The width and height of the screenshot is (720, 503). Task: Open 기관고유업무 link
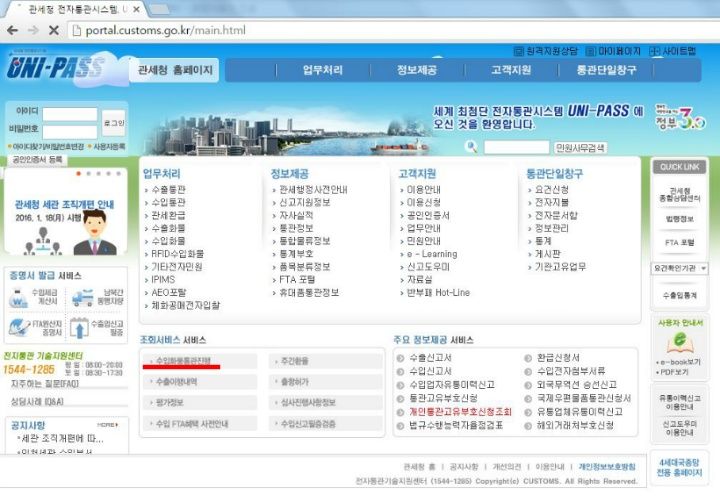tap(560, 267)
